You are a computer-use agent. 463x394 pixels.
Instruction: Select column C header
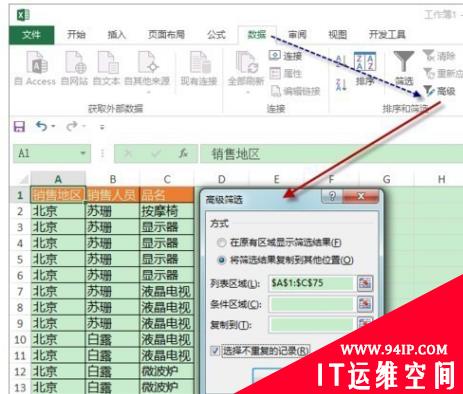(x=167, y=179)
